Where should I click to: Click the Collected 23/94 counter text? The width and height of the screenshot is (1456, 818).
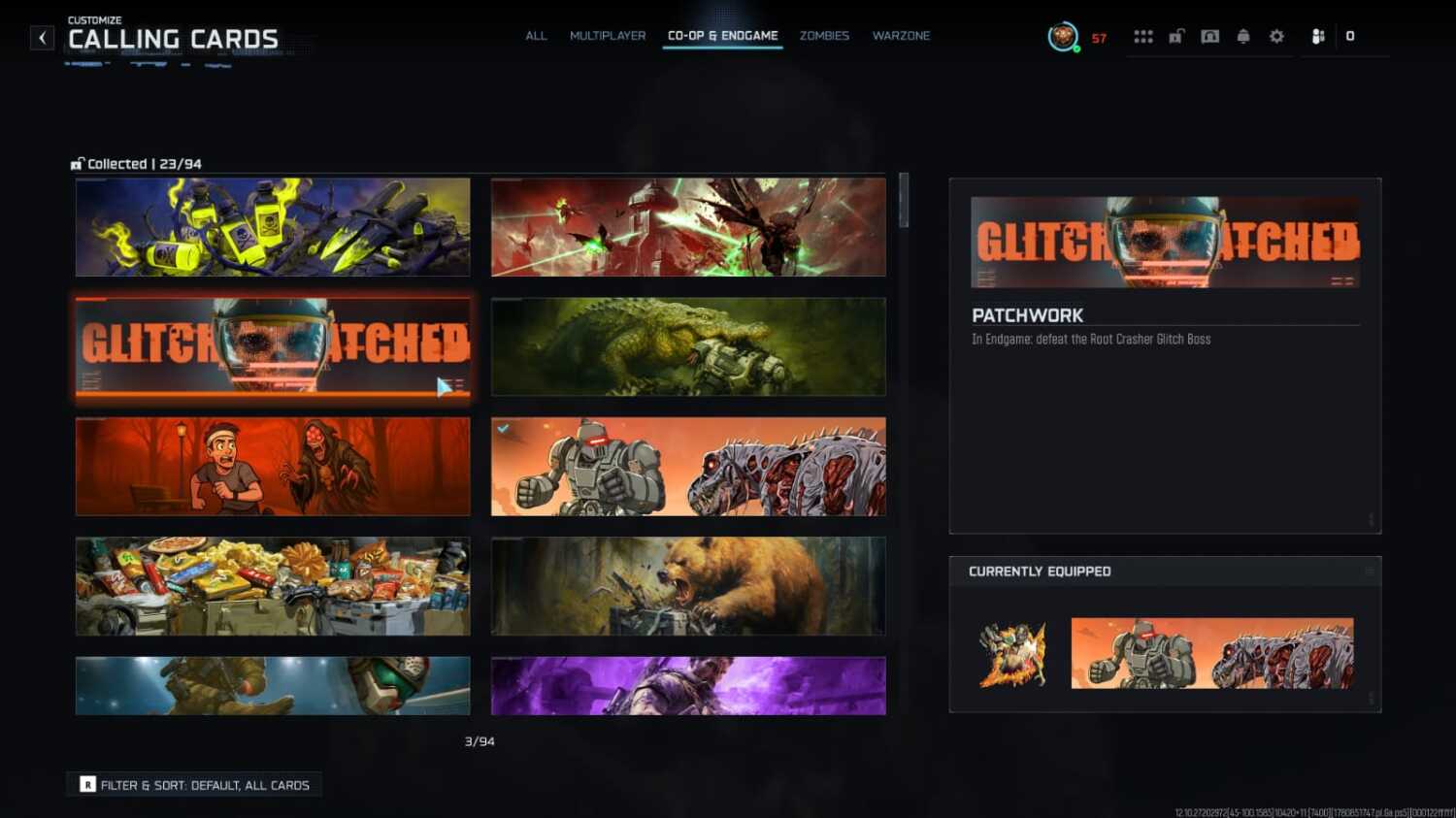point(145,164)
